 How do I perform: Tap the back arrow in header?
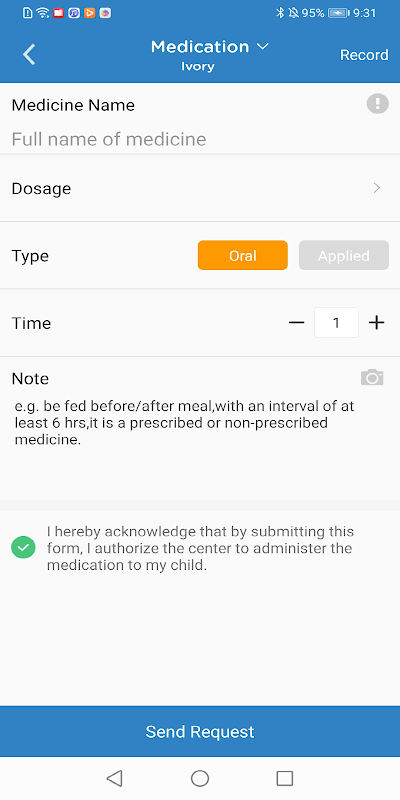pyautogui.click(x=29, y=55)
